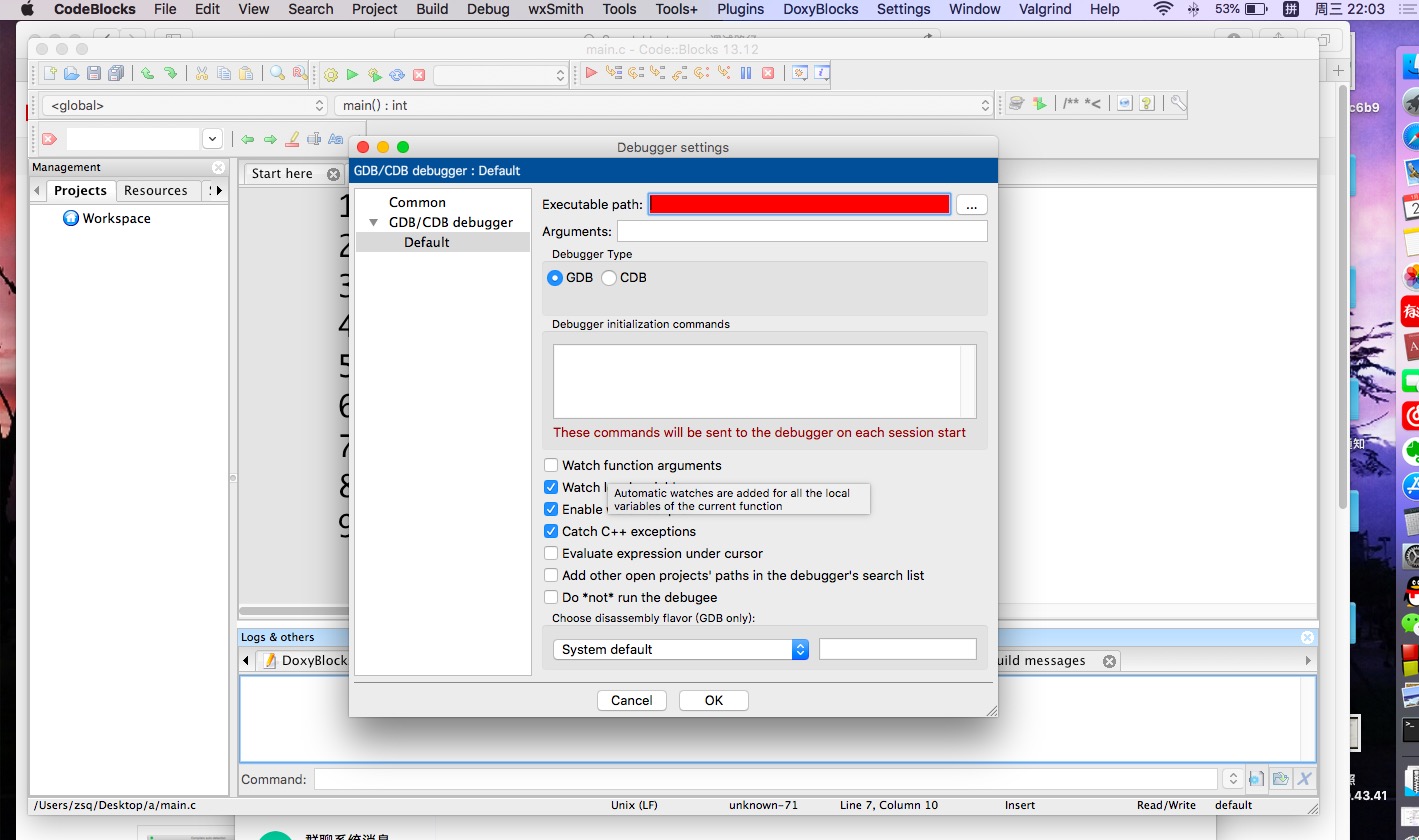Open Wi-Fi status in the menu bar
Image resolution: width=1419 pixels, height=840 pixels.
pyautogui.click(x=1162, y=9)
